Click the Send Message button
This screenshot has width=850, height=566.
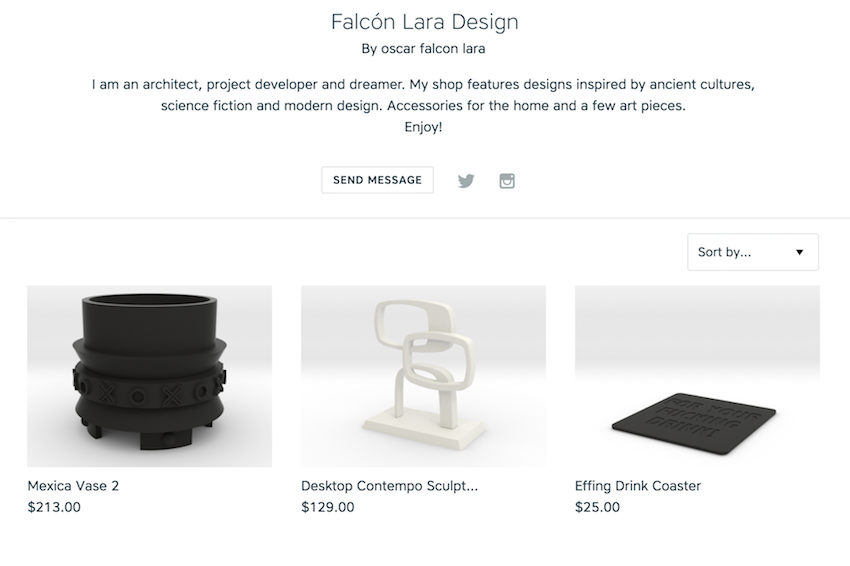pos(377,180)
